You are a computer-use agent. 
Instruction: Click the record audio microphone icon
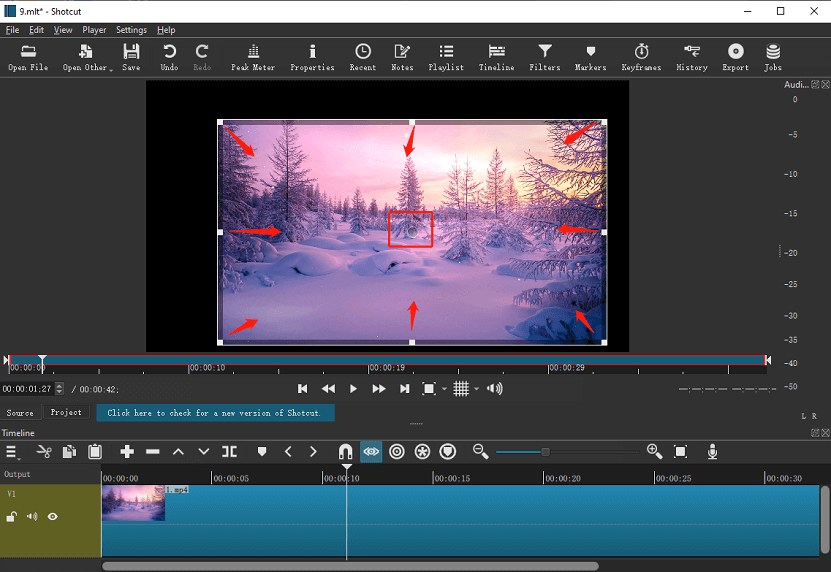(x=712, y=452)
